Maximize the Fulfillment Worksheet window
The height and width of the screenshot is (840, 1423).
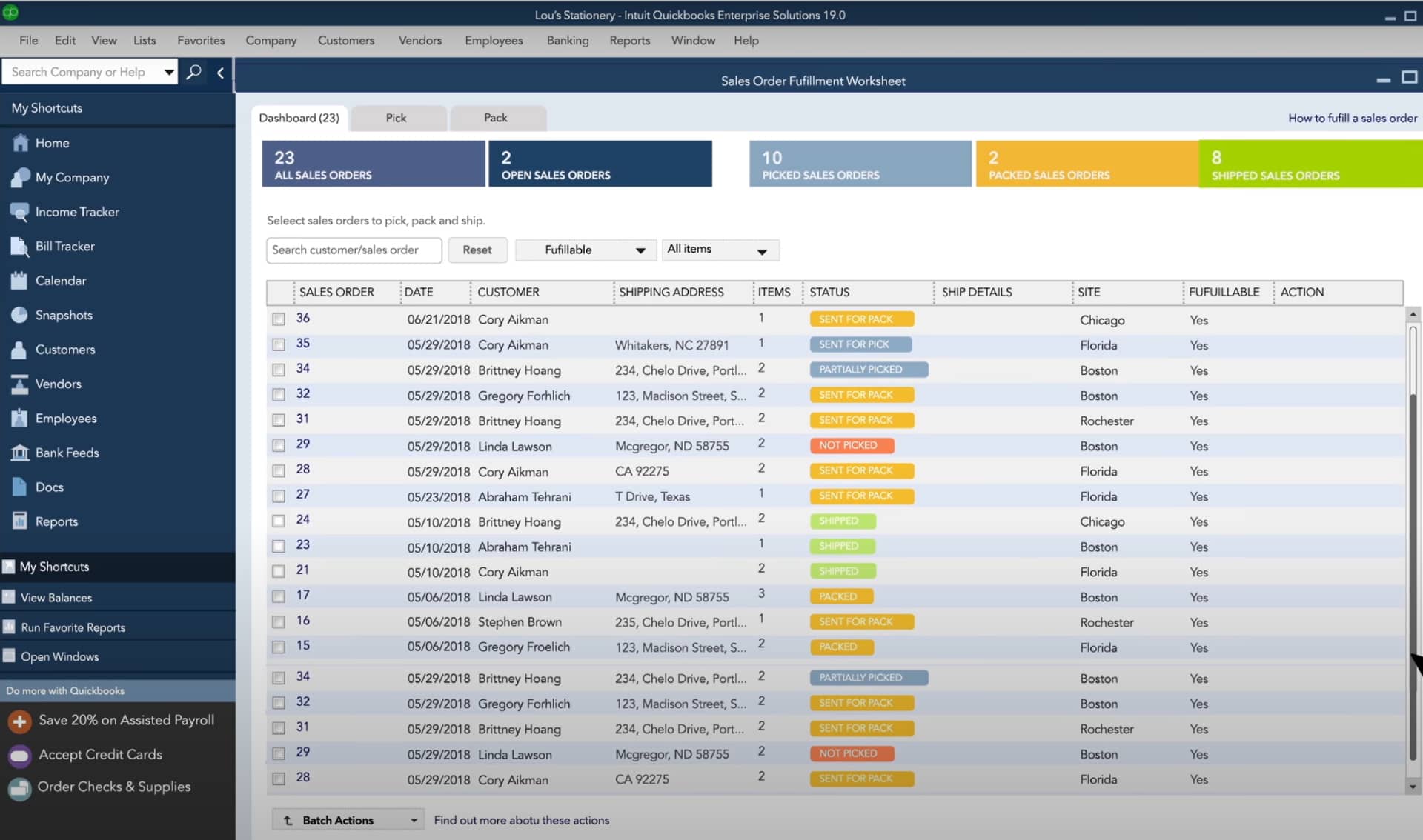tap(1409, 78)
